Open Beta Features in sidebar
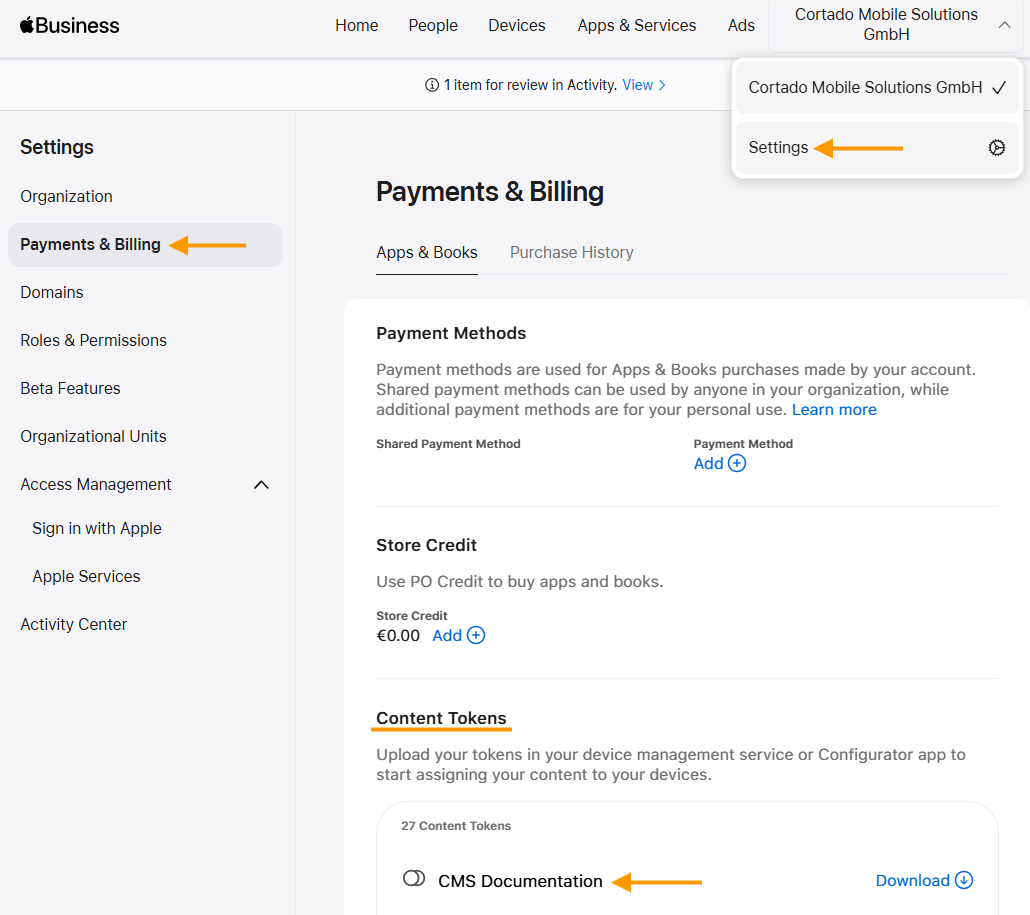This screenshot has height=915, width=1030. [70, 388]
